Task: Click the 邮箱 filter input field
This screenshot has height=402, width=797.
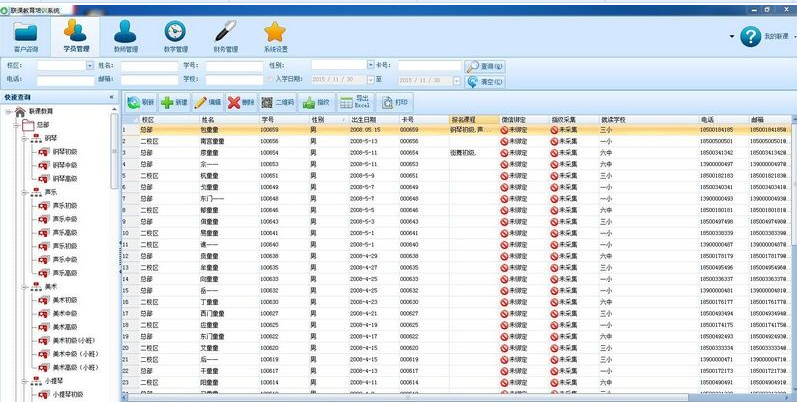Action: (149, 80)
